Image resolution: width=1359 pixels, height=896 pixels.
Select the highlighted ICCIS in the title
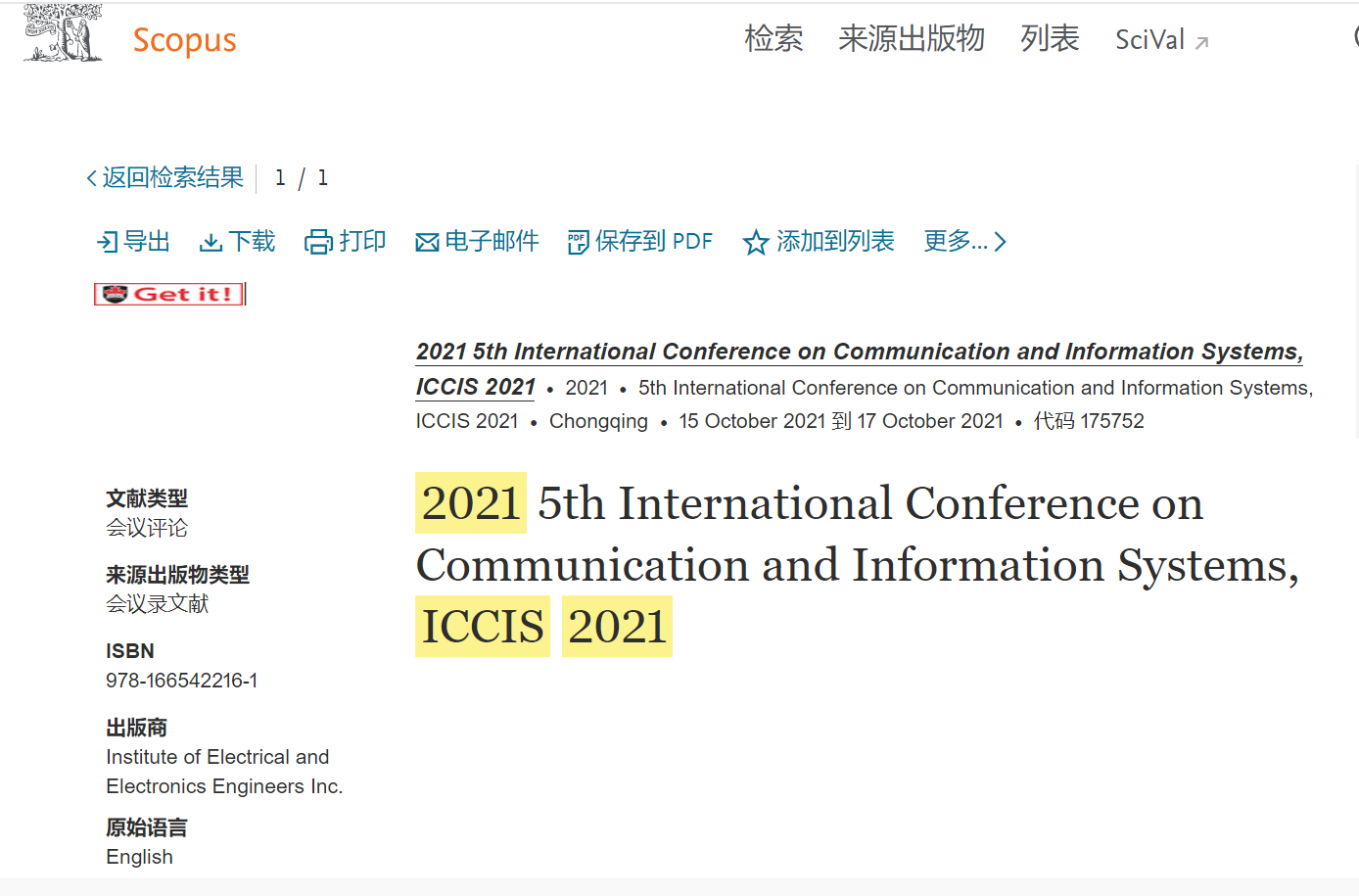tap(483, 627)
